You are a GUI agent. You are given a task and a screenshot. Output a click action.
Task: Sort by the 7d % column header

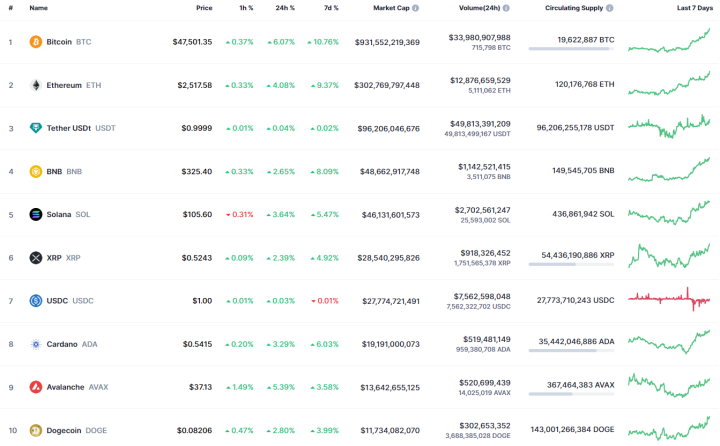coord(331,8)
